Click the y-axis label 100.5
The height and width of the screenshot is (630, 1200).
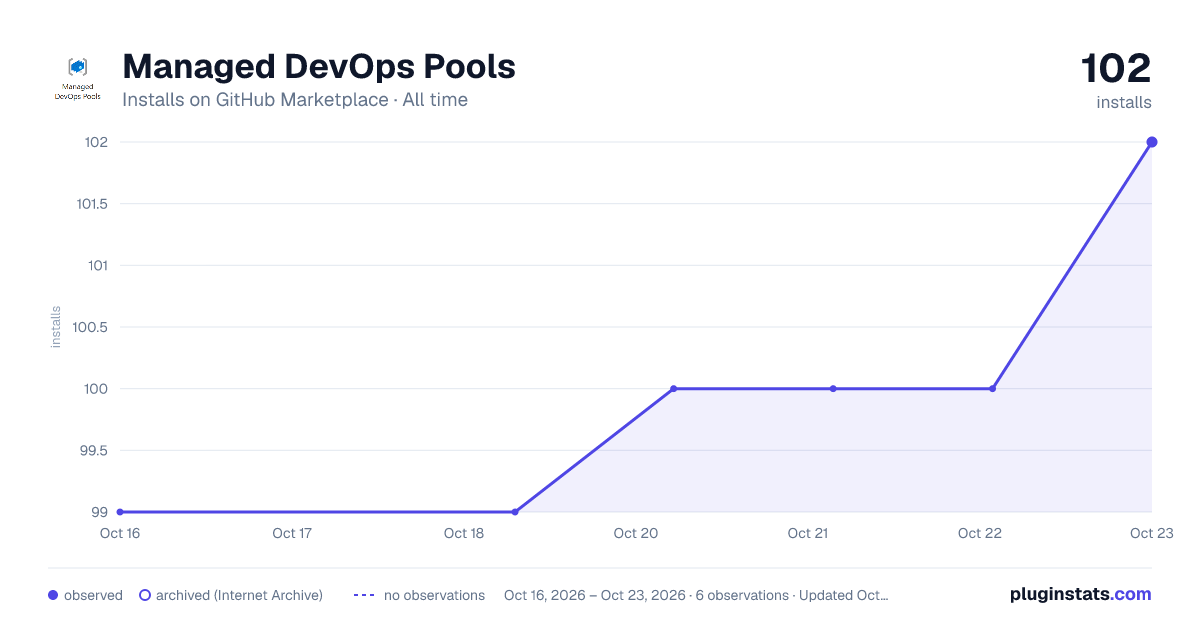pos(92,327)
